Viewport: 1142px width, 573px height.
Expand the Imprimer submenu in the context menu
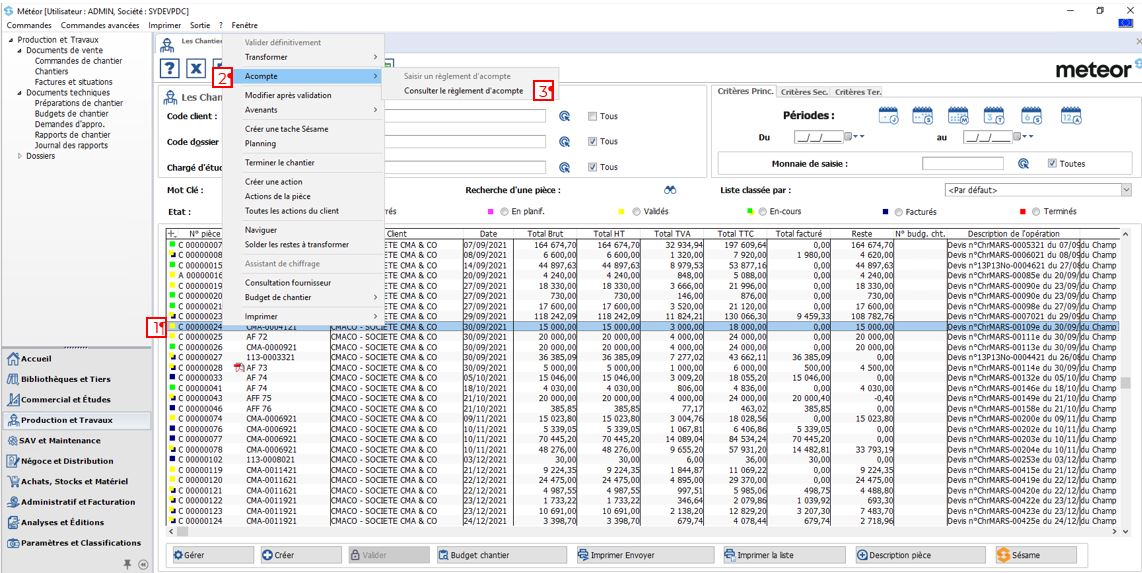tap(302, 317)
